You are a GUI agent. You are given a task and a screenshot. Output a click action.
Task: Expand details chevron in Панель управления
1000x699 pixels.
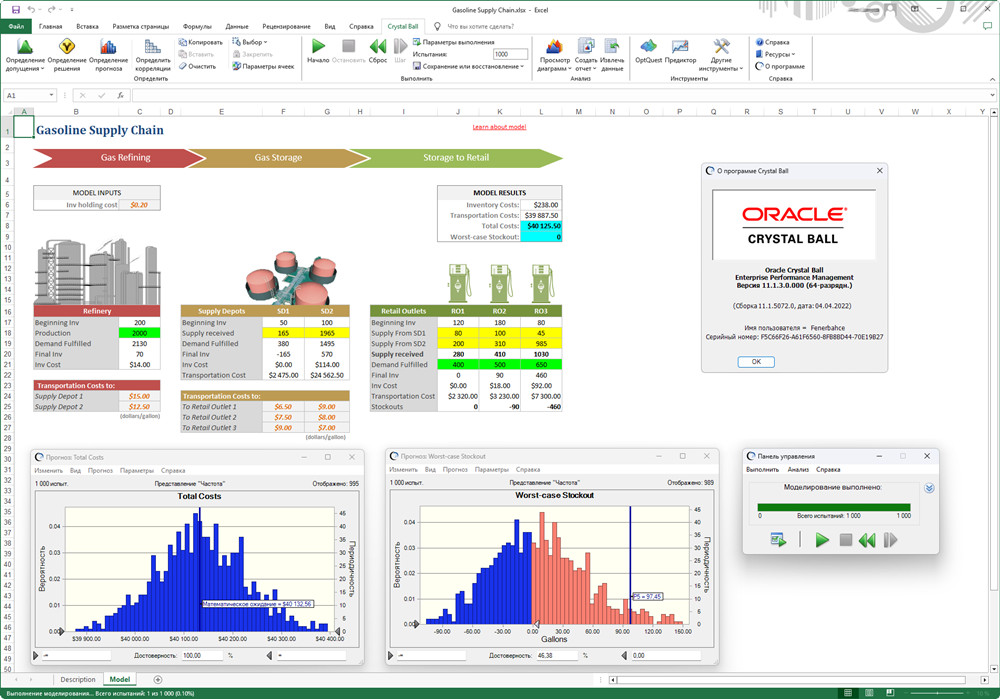tap(929, 488)
